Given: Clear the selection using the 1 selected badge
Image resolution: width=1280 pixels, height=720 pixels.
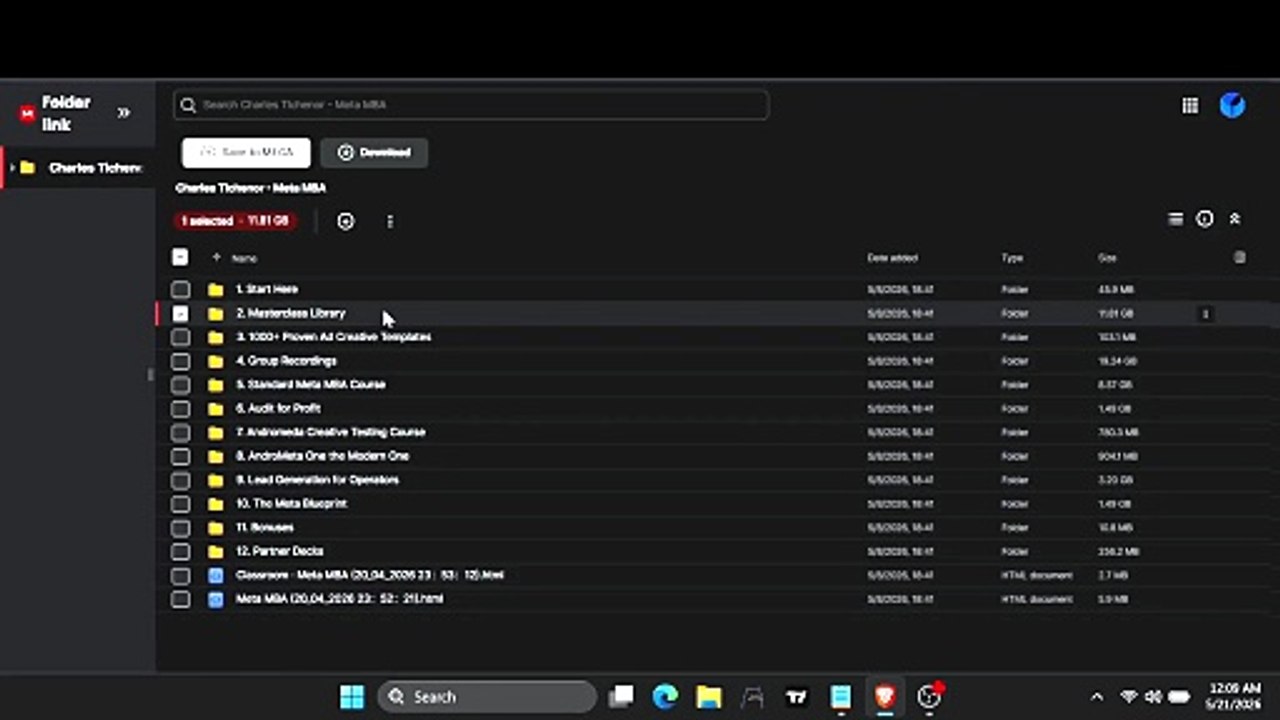Looking at the screenshot, I should tap(235, 221).
